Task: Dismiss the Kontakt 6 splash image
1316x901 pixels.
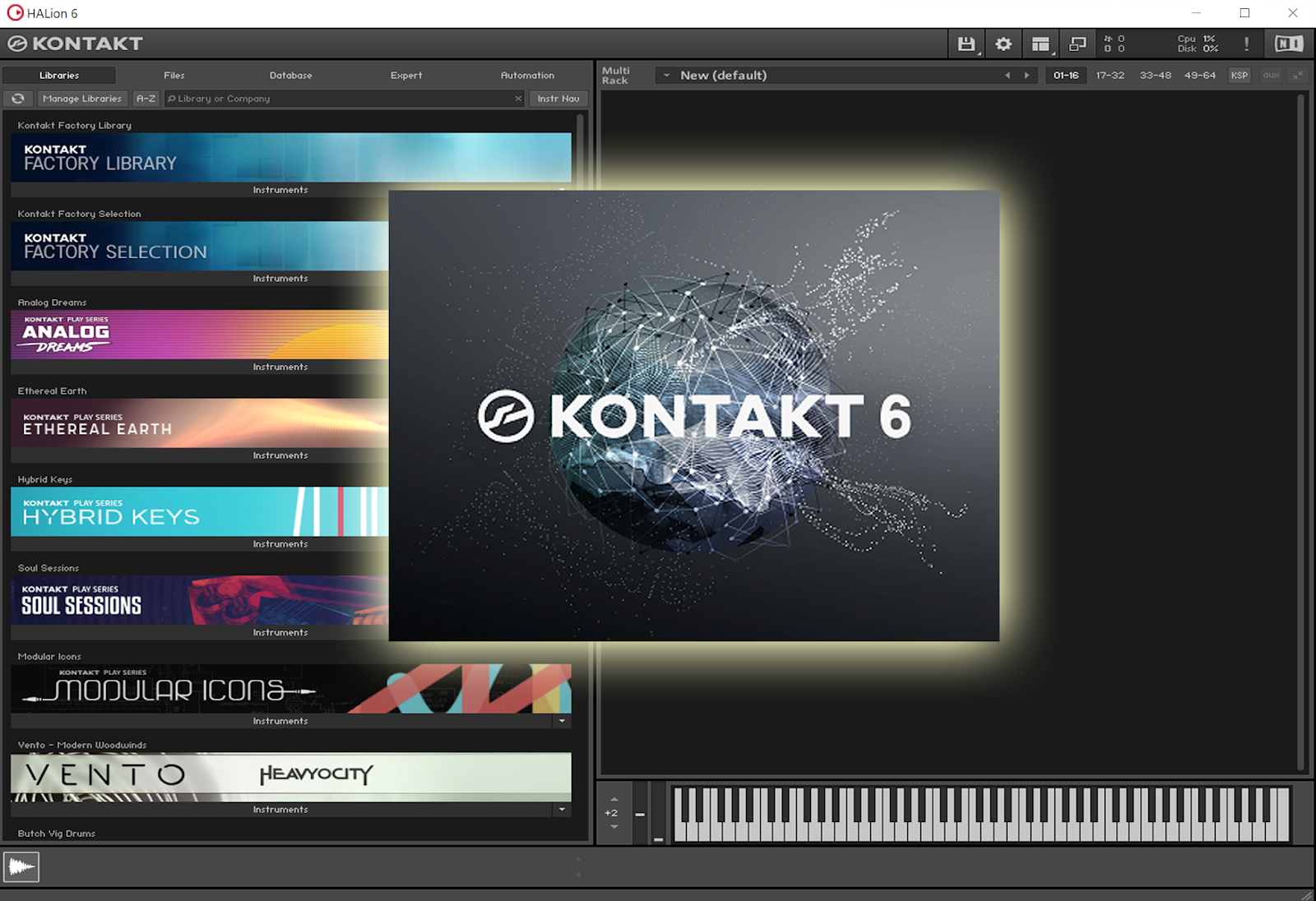Action: click(694, 416)
